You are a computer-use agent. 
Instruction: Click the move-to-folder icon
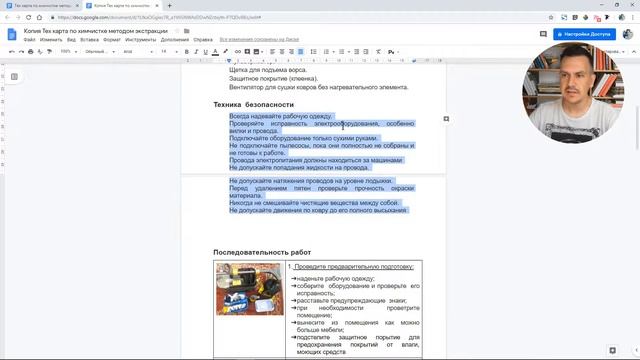click(187, 31)
